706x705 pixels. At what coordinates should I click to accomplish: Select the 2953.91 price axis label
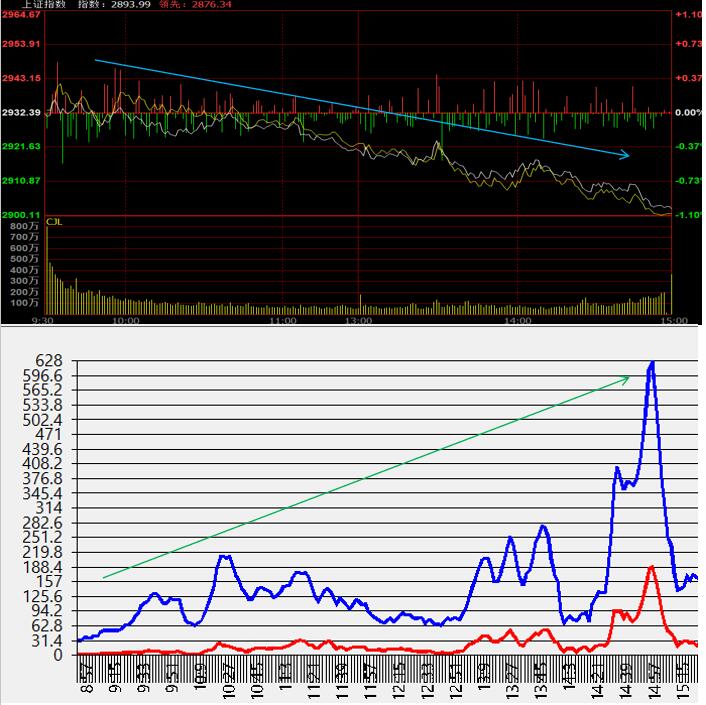pos(21,44)
